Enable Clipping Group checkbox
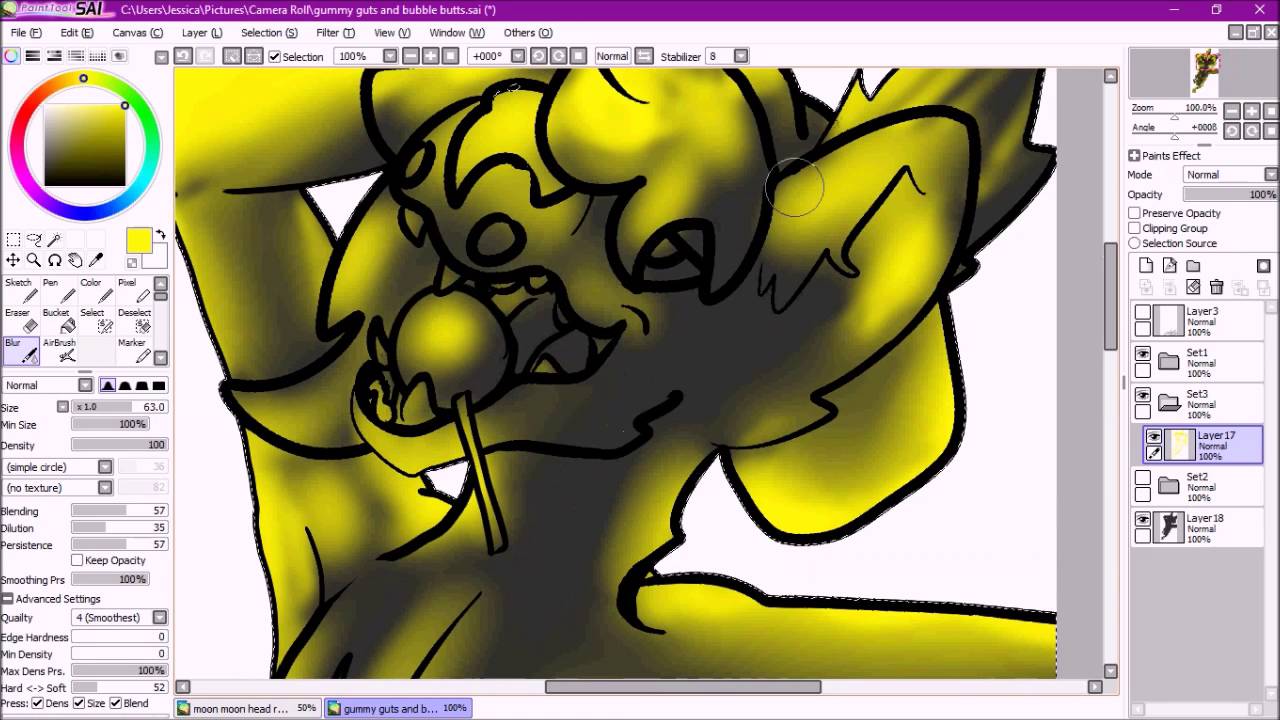This screenshot has width=1280, height=720. (1134, 228)
